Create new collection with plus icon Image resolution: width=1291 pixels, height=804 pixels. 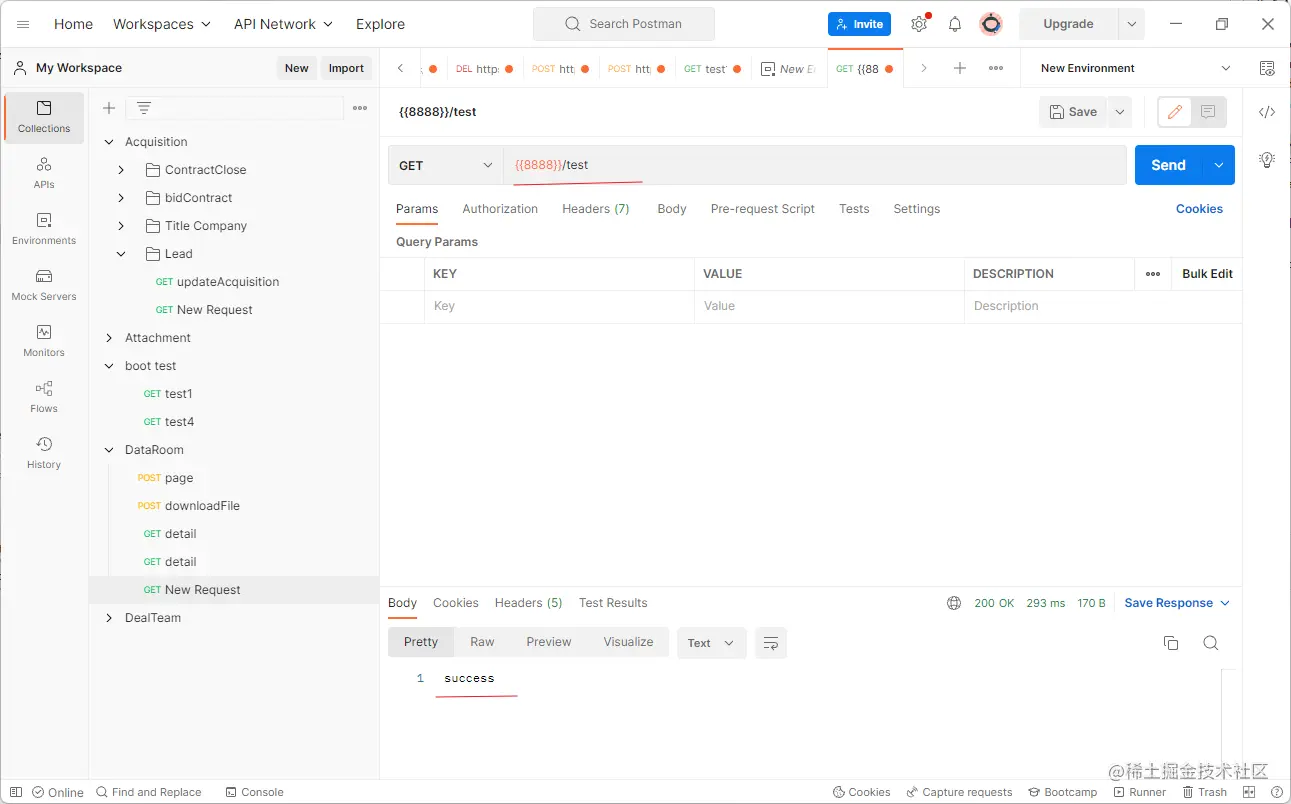click(109, 108)
